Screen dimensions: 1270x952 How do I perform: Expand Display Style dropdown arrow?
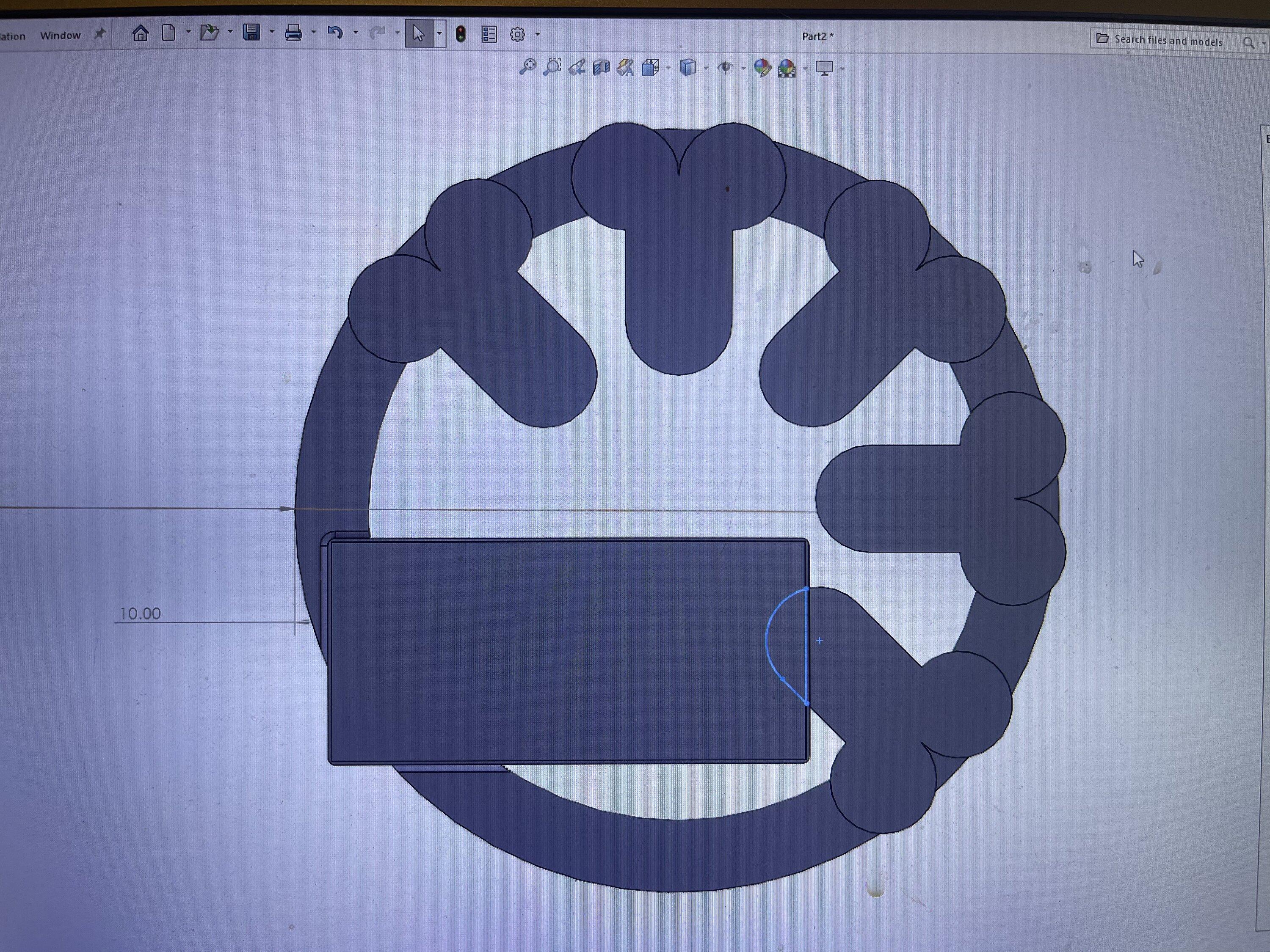pyautogui.click(x=706, y=68)
